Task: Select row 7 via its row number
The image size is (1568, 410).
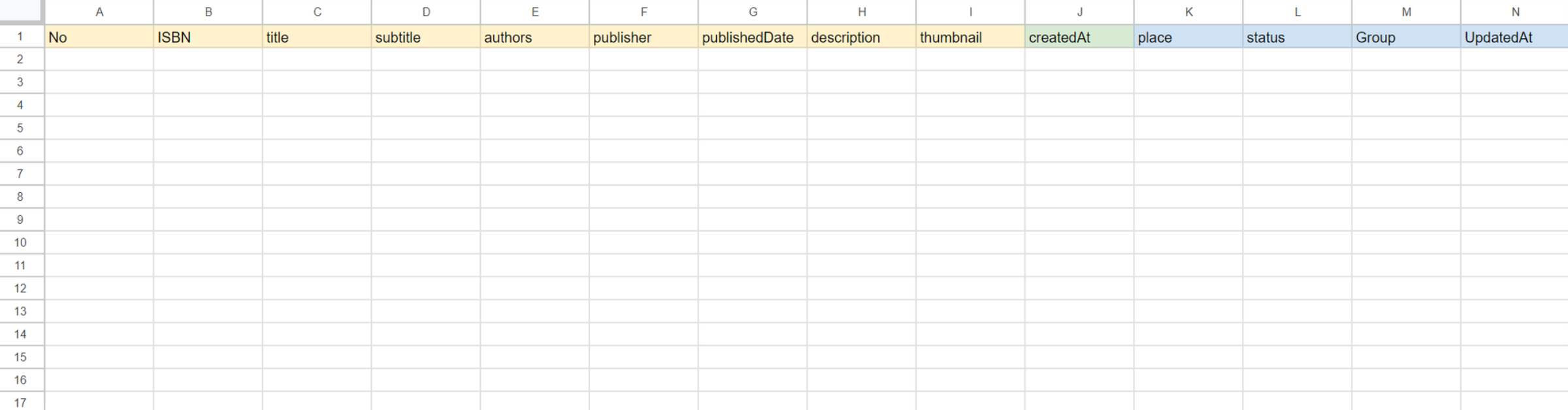Action: [22, 174]
